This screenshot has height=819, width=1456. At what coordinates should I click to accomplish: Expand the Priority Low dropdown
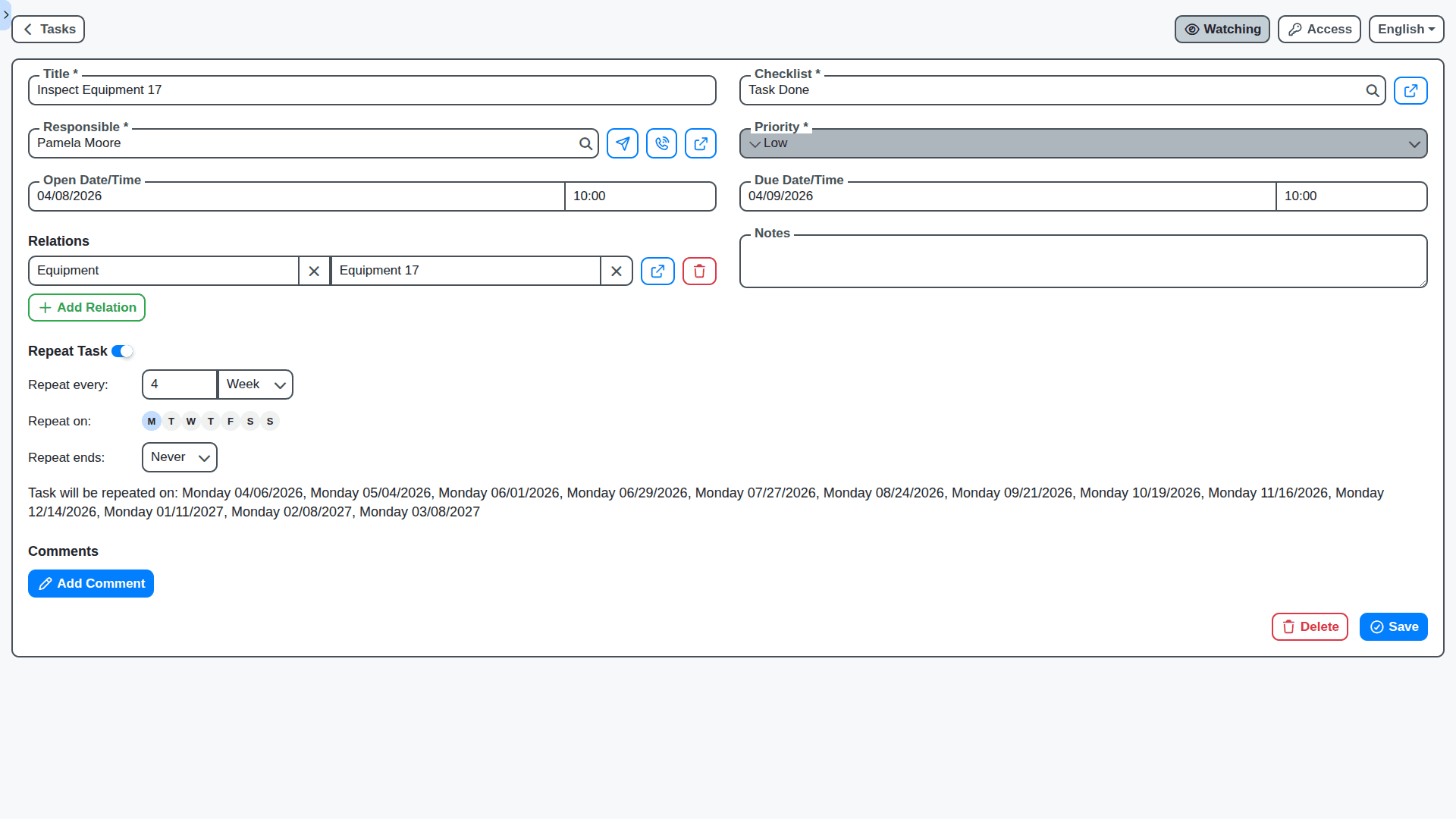pos(1083,143)
